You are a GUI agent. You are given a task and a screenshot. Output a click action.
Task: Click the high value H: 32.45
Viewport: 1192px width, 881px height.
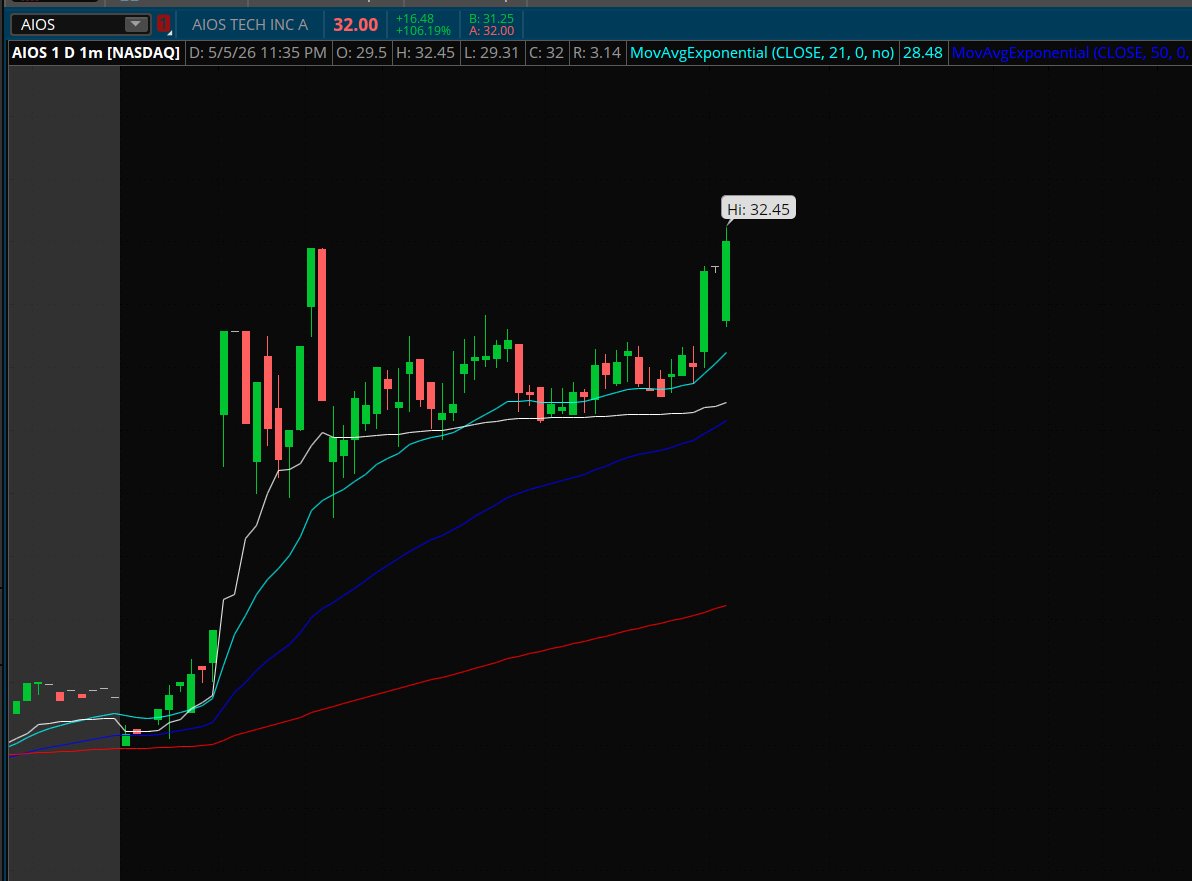(x=425, y=52)
